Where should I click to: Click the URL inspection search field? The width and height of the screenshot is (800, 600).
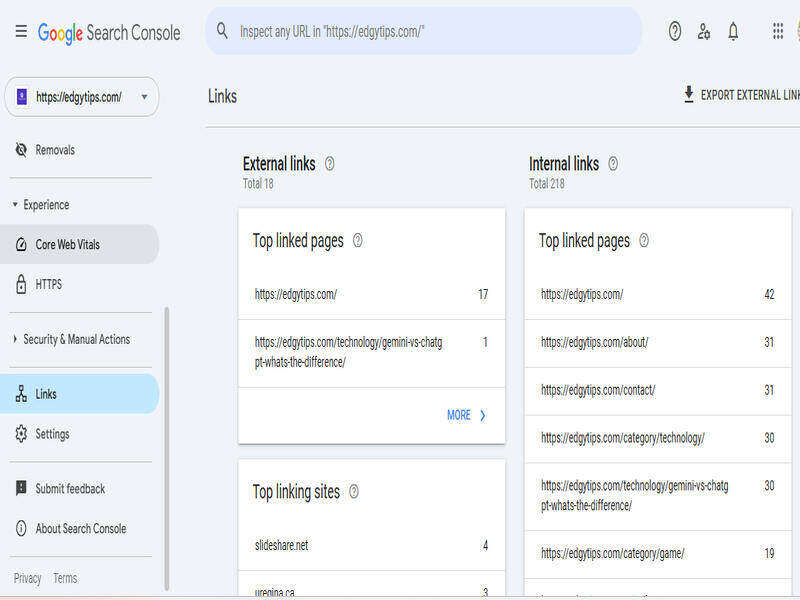[423, 31]
